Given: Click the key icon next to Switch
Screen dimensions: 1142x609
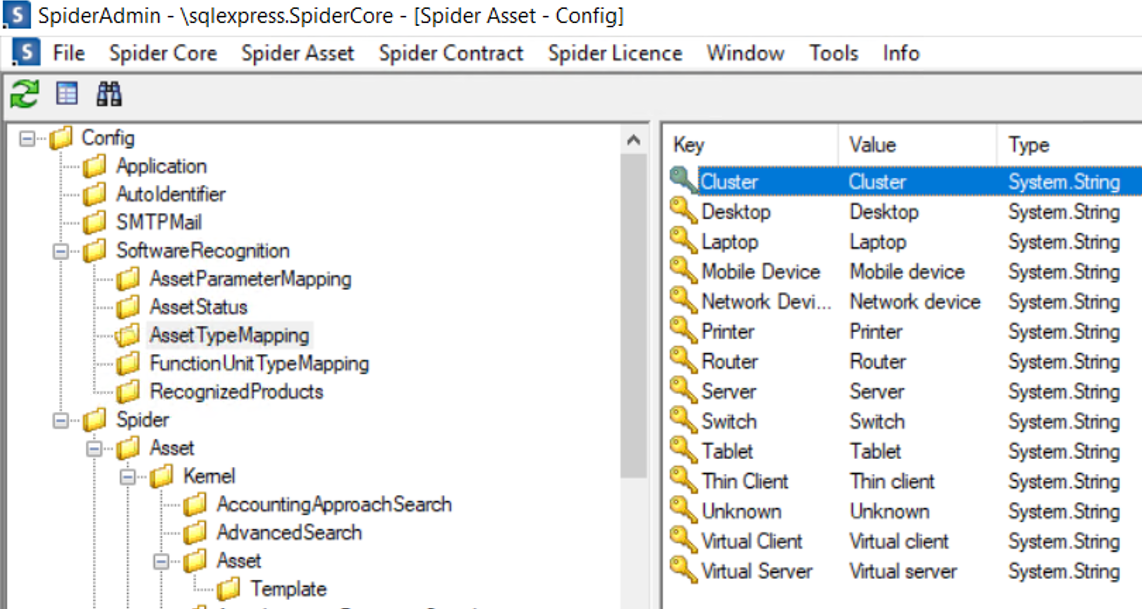Looking at the screenshot, I should click(x=683, y=420).
